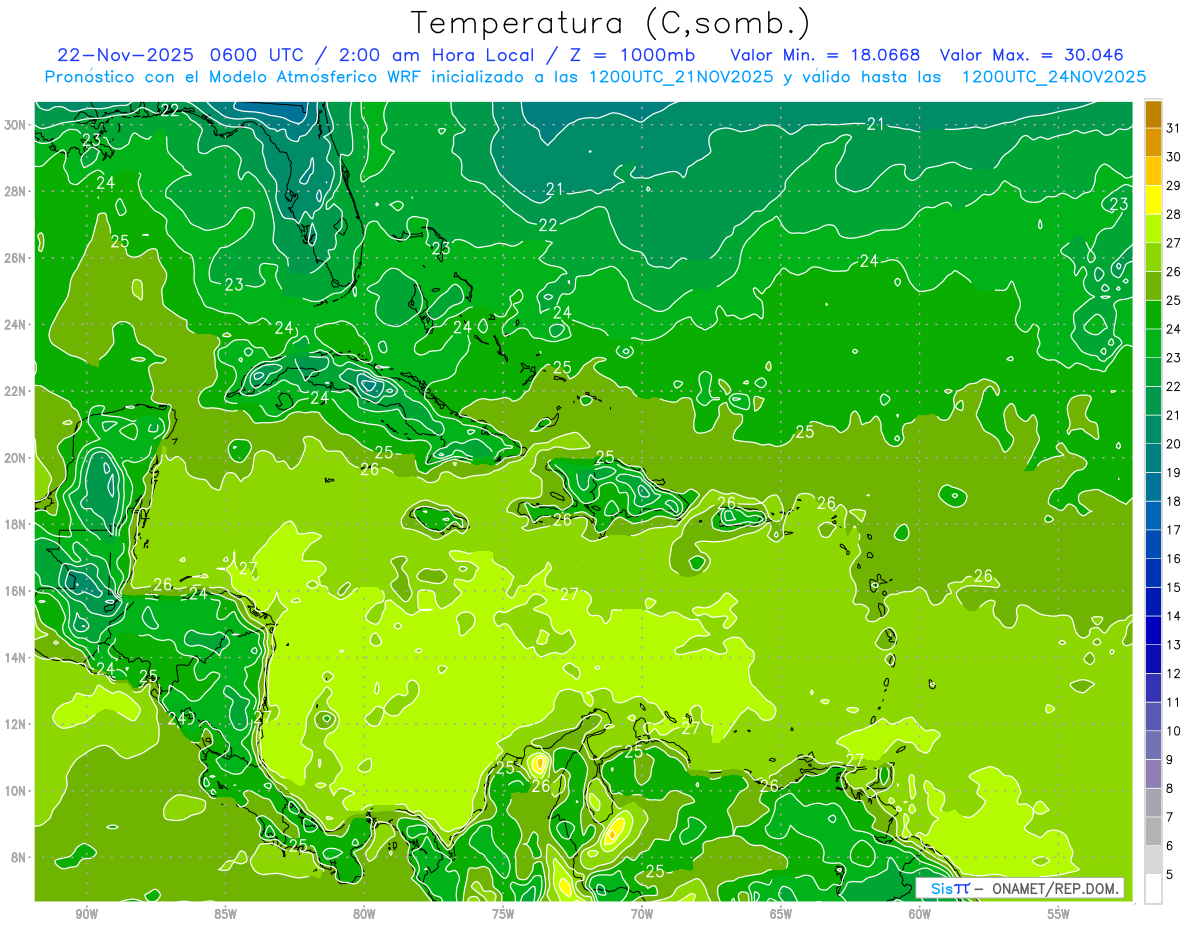Viewport: 1200px width, 927px height.
Task: Click the valid-until time "1200UTC_24NOV2025"
Action: click(1053, 77)
